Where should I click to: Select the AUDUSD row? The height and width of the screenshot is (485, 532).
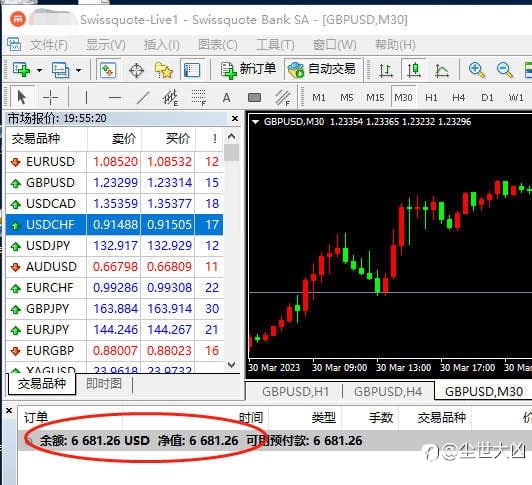[114, 267]
